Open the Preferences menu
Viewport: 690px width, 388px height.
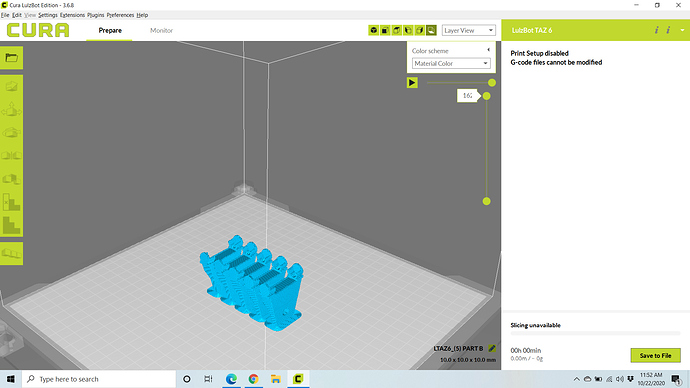click(x=120, y=15)
